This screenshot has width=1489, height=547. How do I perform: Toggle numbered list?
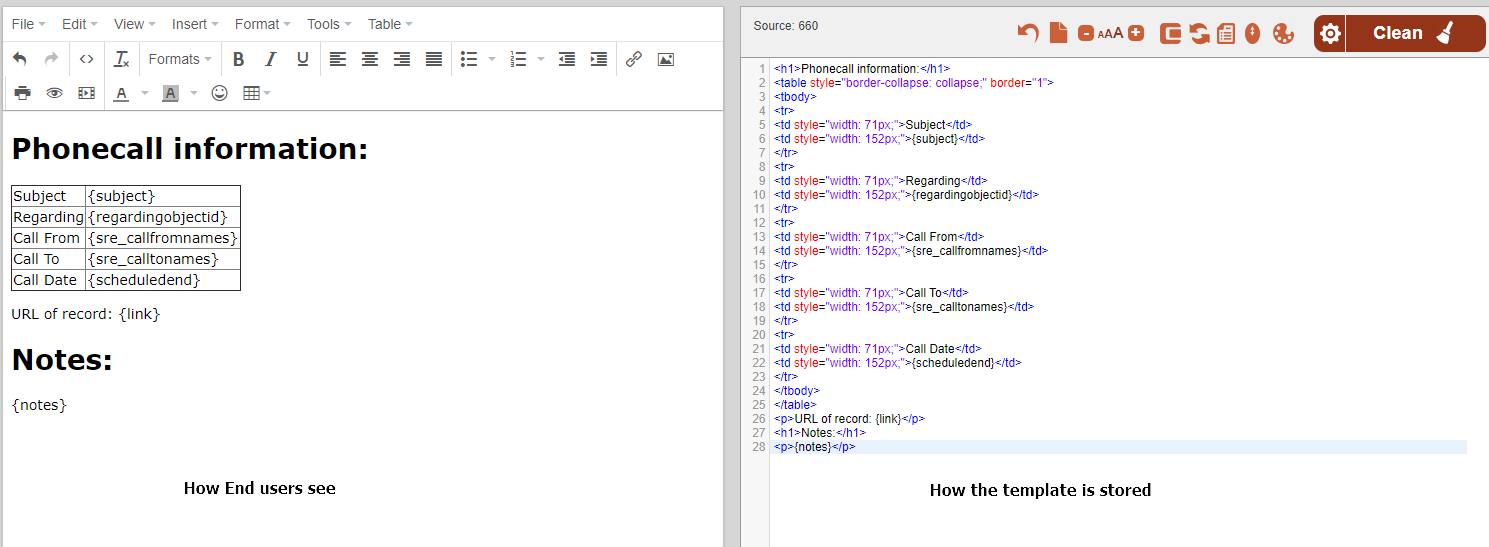pos(518,59)
